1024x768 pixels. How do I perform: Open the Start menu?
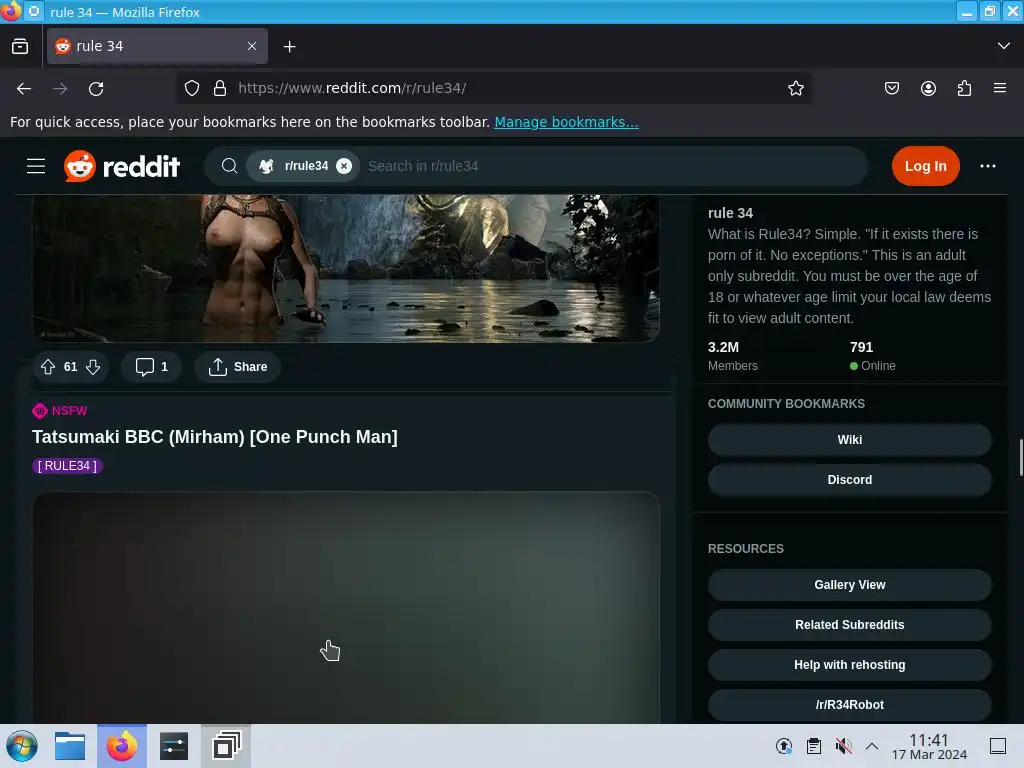pyautogui.click(x=22, y=746)
